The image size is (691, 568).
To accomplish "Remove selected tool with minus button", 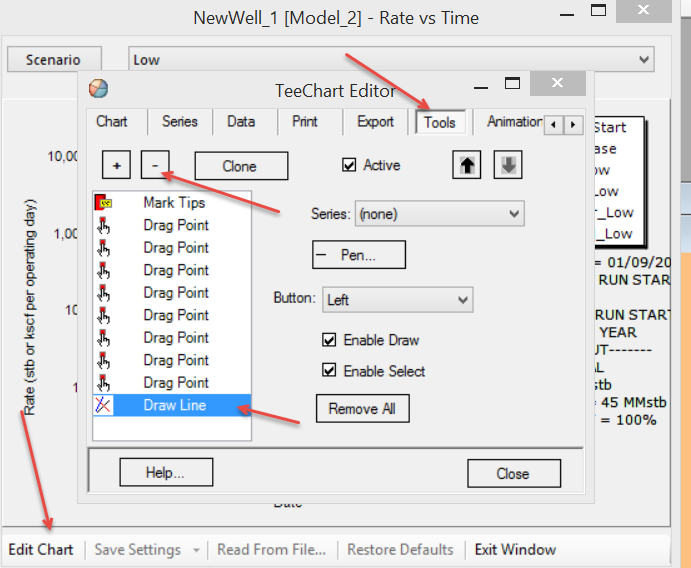I will click(x=155, y=165).
